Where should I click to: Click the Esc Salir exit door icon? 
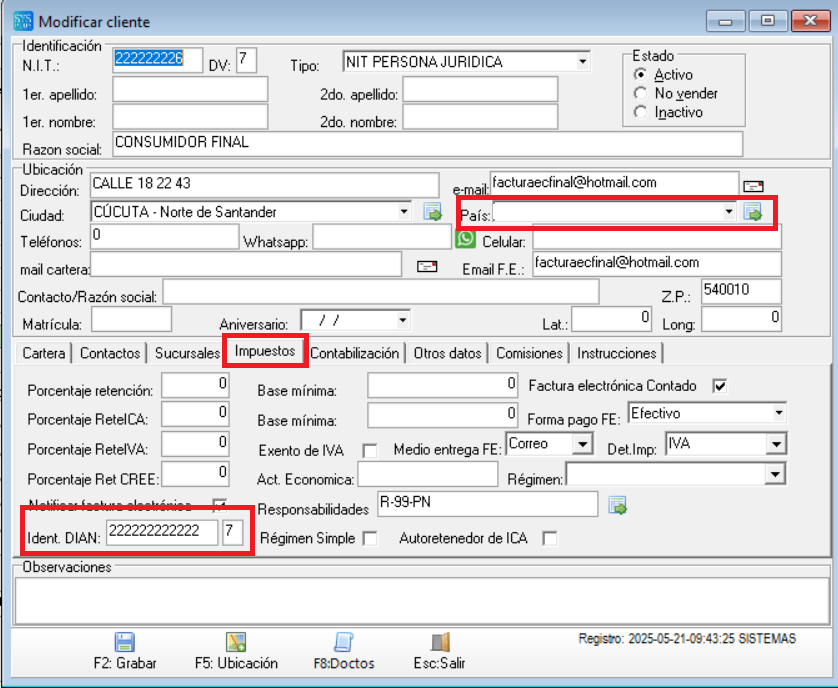coord(441,642)
